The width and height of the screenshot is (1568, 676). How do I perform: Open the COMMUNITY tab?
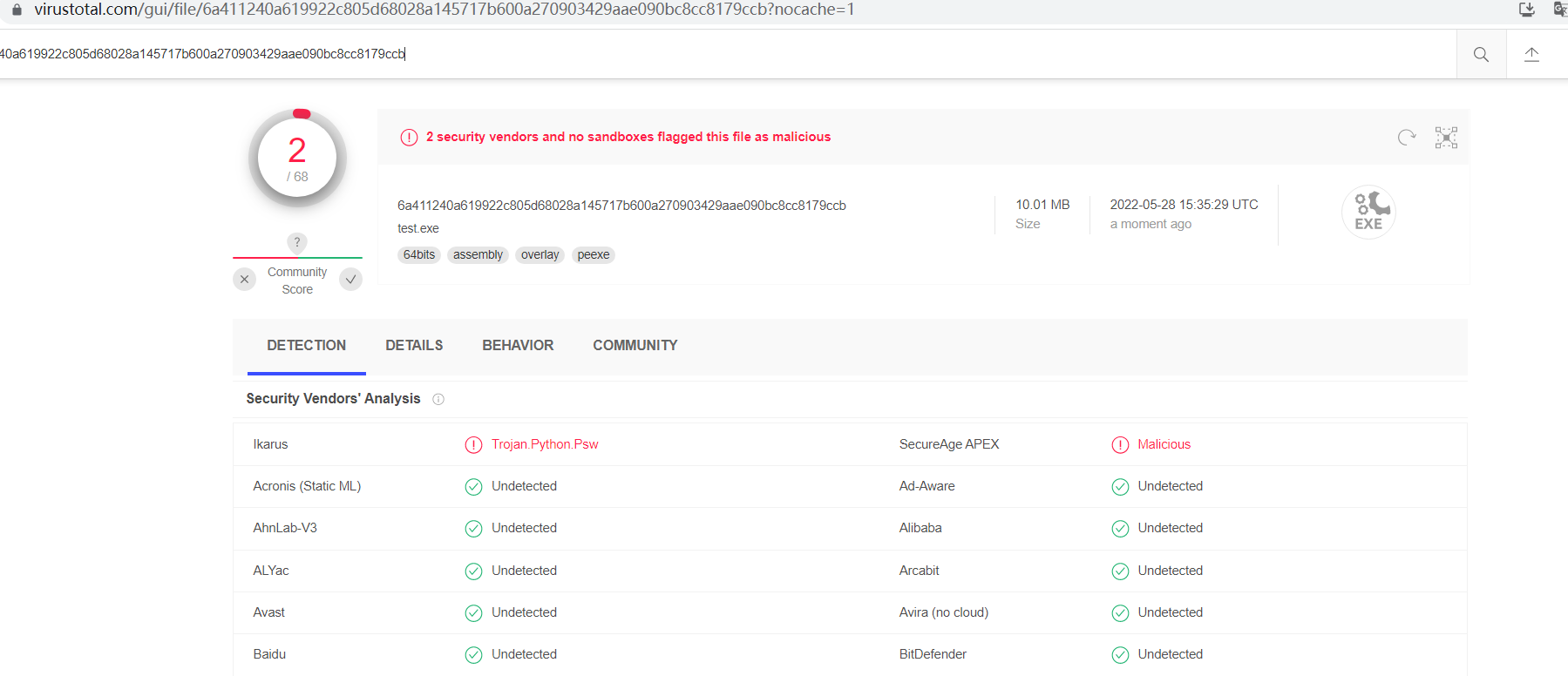click(635, 346)
